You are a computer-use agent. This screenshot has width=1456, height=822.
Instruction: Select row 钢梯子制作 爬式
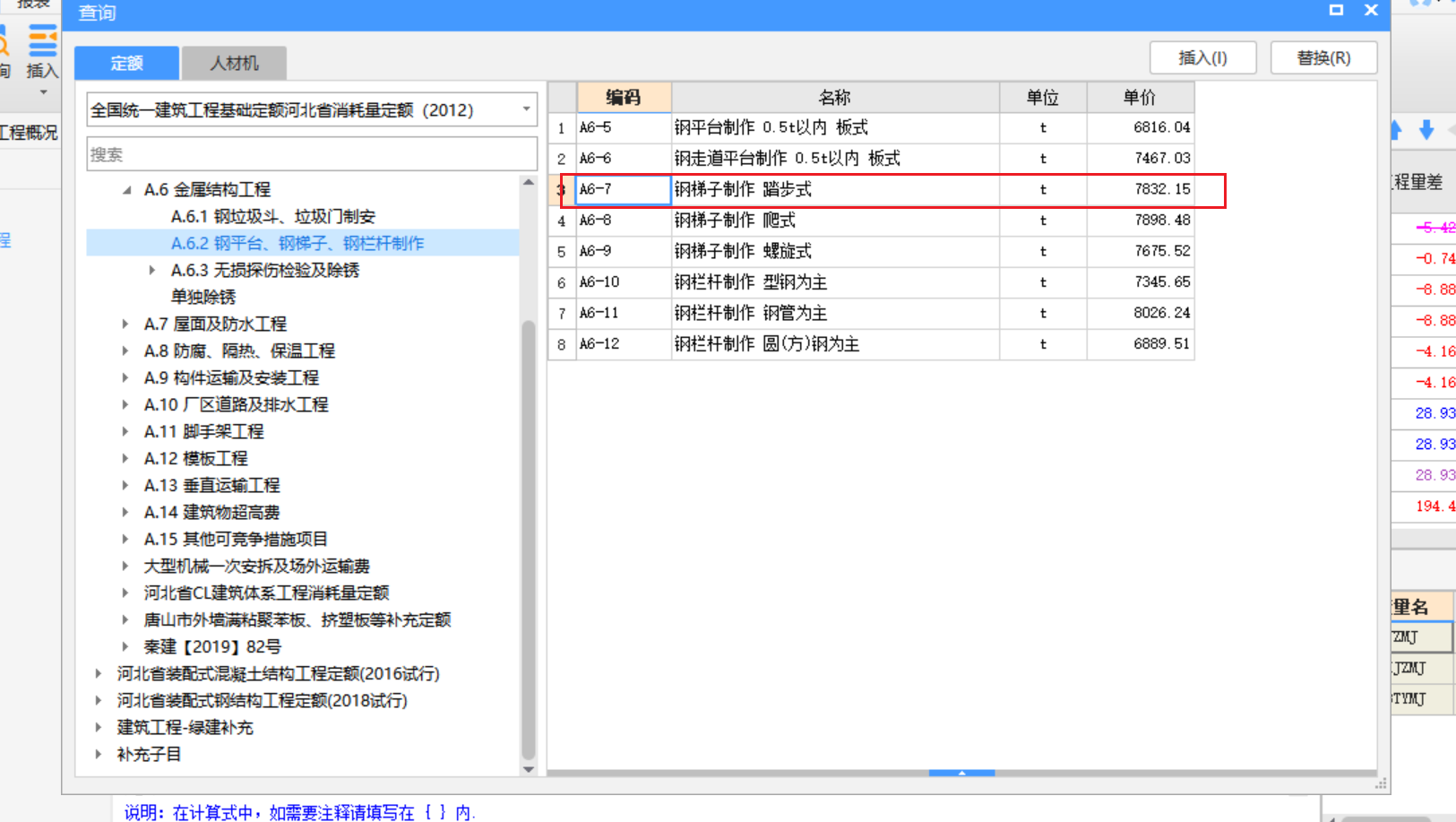[871, 221]
